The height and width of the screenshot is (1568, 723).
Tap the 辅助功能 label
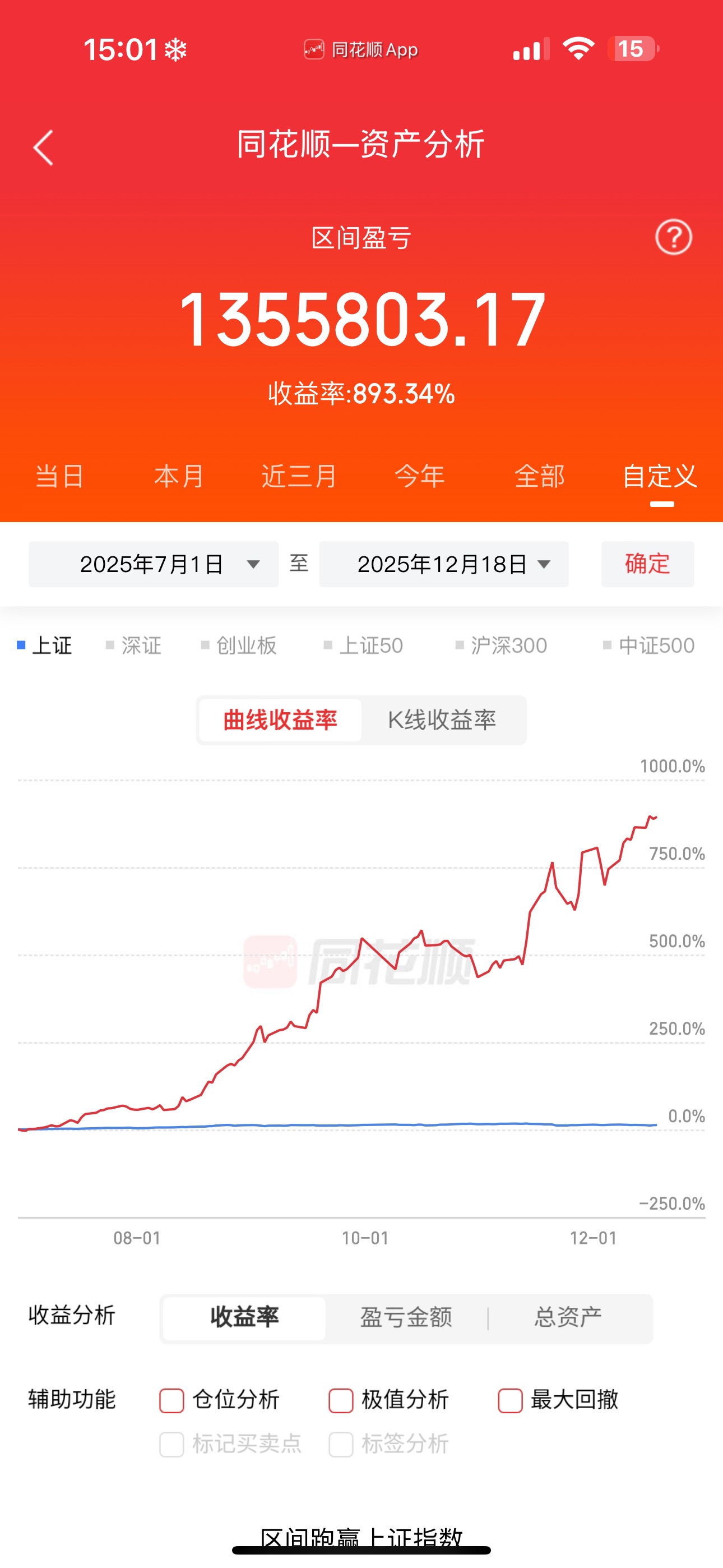pyautogui.click(x=72, y=1399)
